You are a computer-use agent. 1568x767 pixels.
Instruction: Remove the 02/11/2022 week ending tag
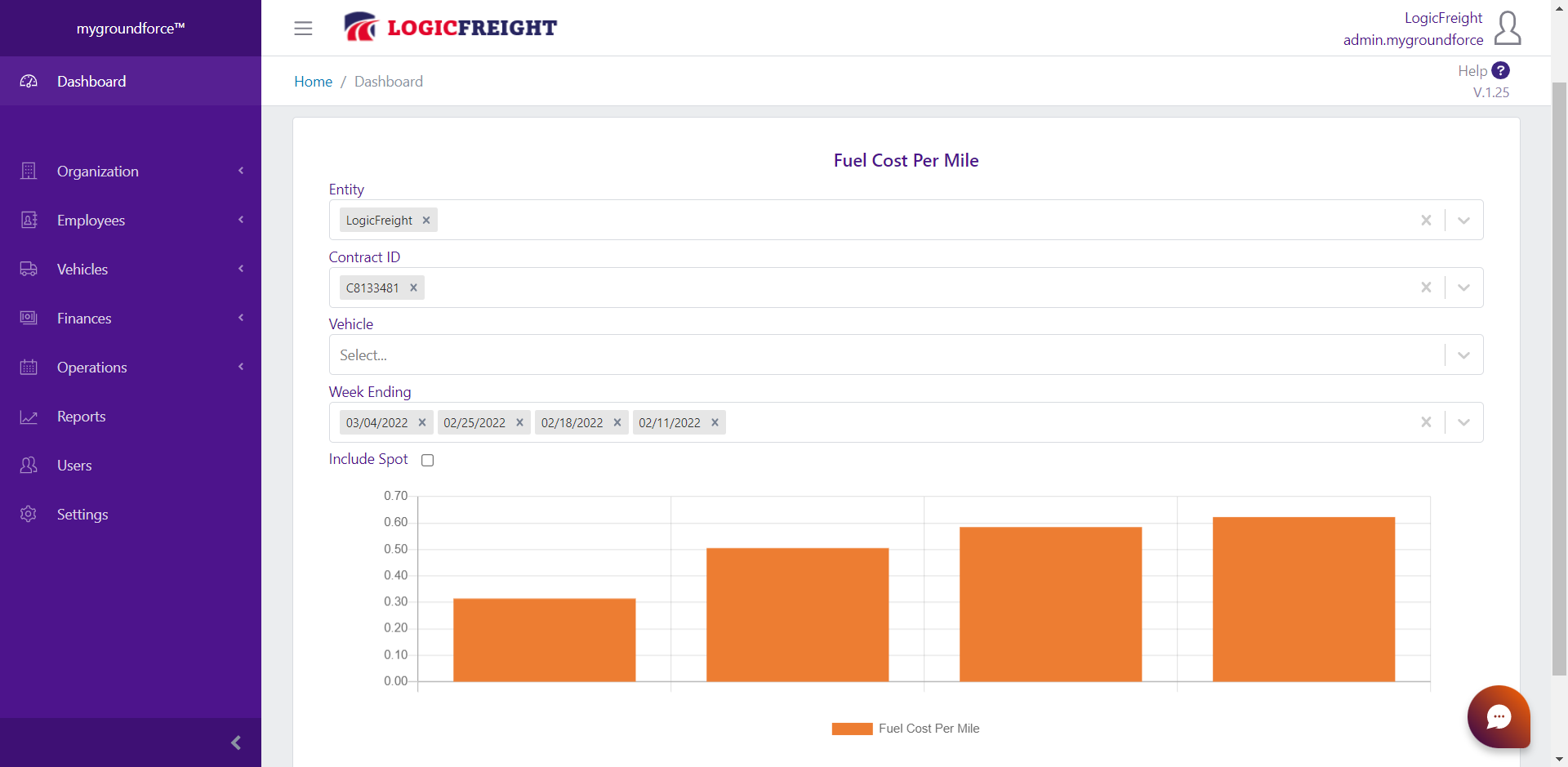point(715,422)
